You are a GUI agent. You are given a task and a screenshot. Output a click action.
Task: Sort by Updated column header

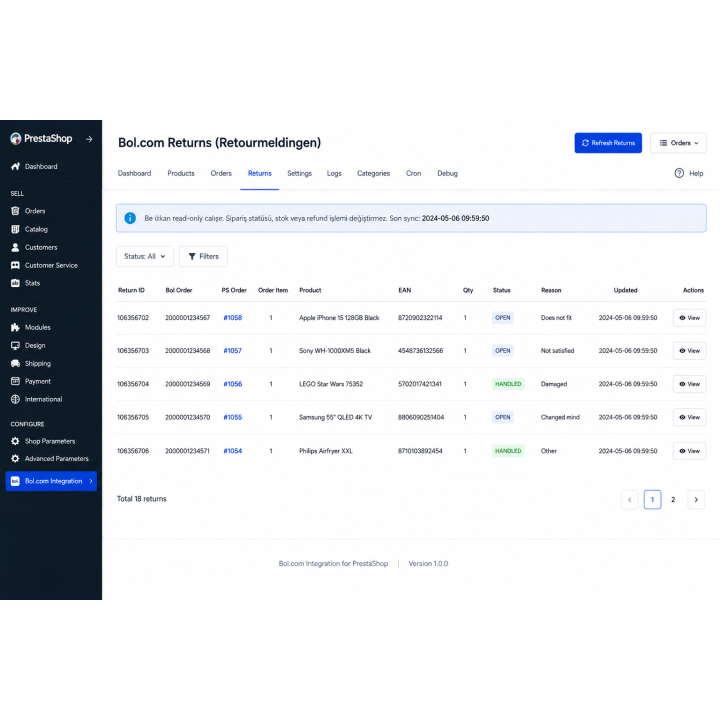click(x=625, y=290)
